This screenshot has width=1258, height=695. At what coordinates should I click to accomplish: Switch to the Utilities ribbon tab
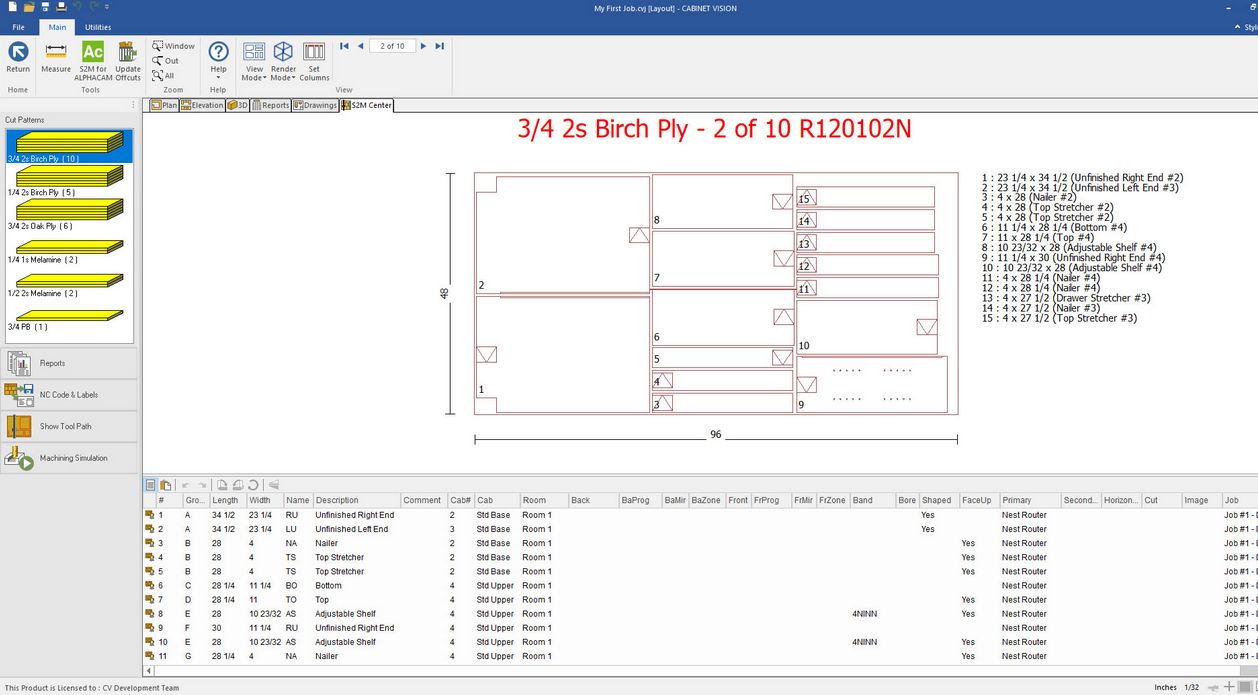[x=98, y=27]
